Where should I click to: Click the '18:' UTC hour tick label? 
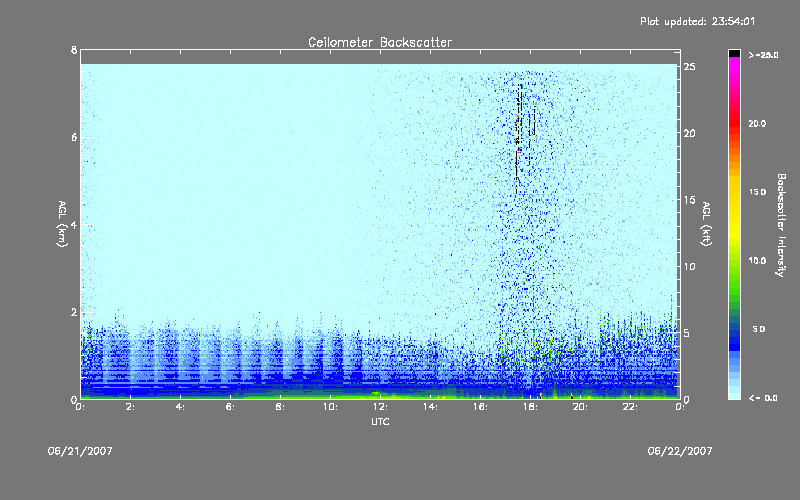coord(531,407)
